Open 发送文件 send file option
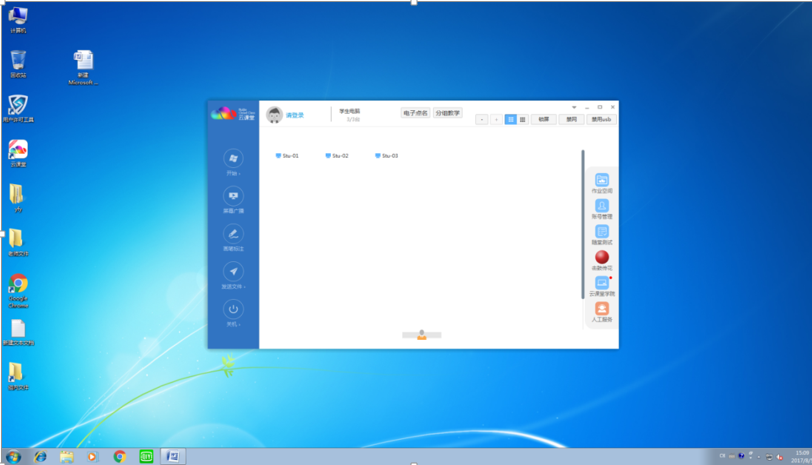This screenshot has width=812, height=465. pos(233,272)
